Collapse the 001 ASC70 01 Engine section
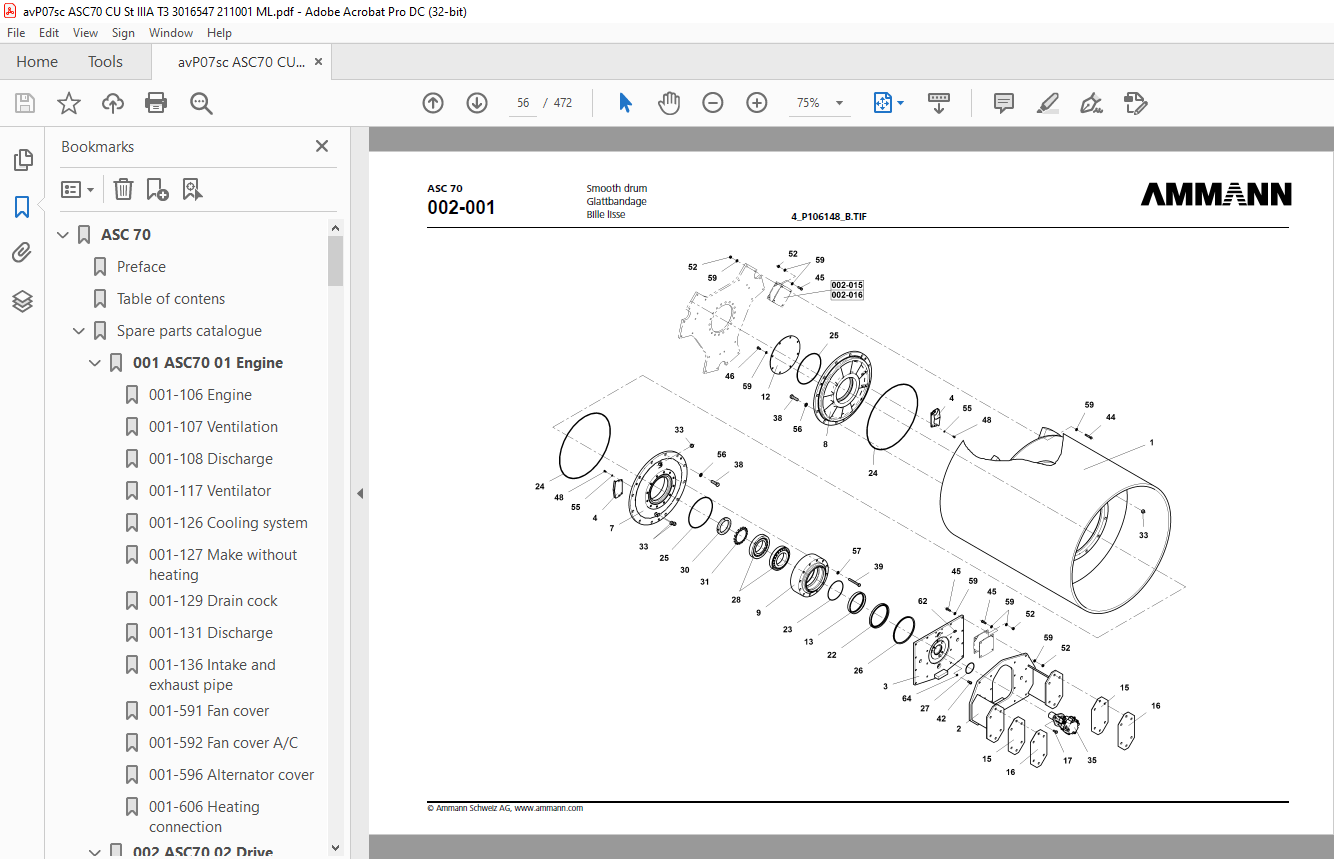This screenshot has height=859, width=1334. (95, 363)
